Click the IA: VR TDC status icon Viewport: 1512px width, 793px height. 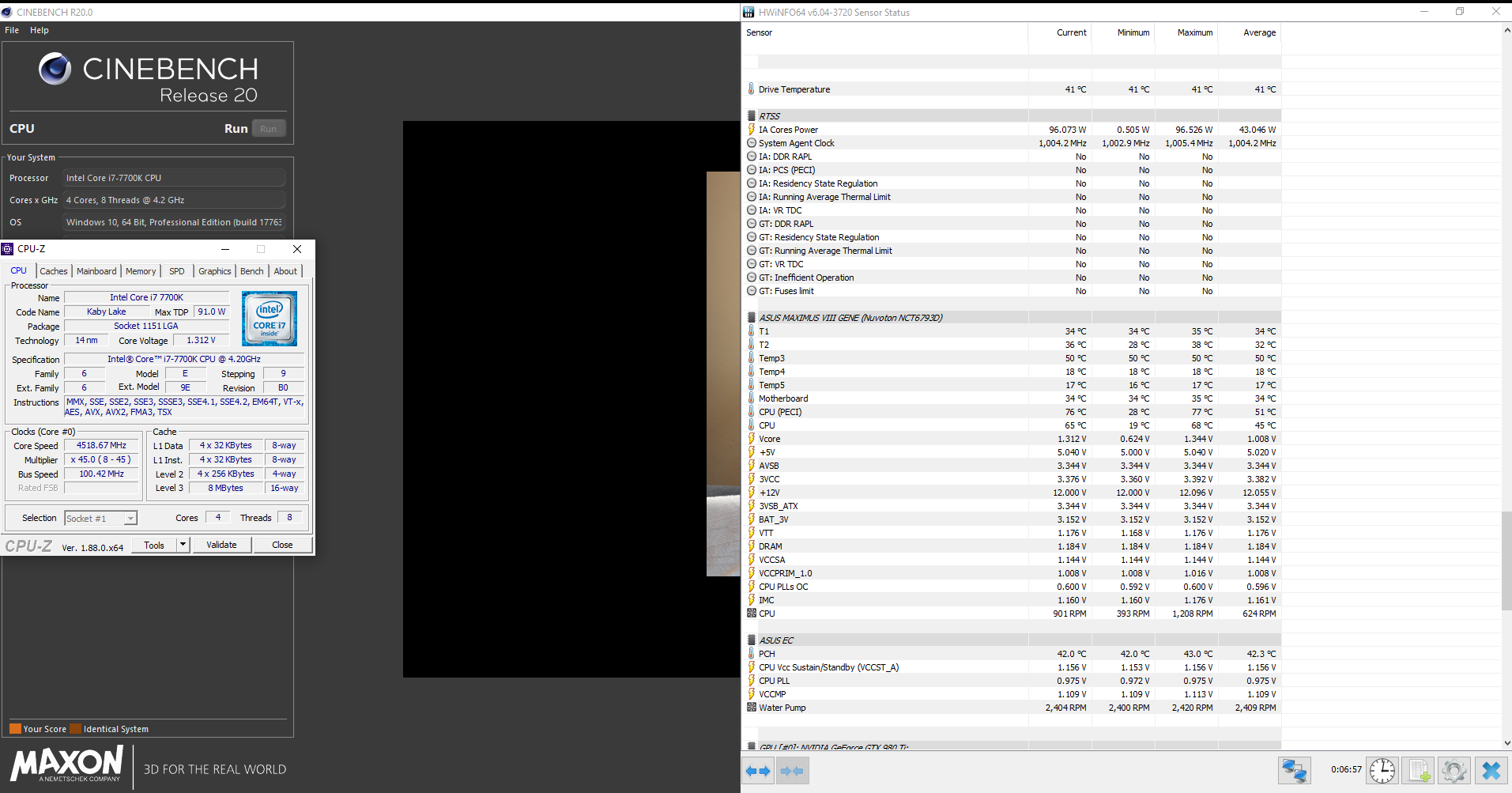(x=752, y=210)
